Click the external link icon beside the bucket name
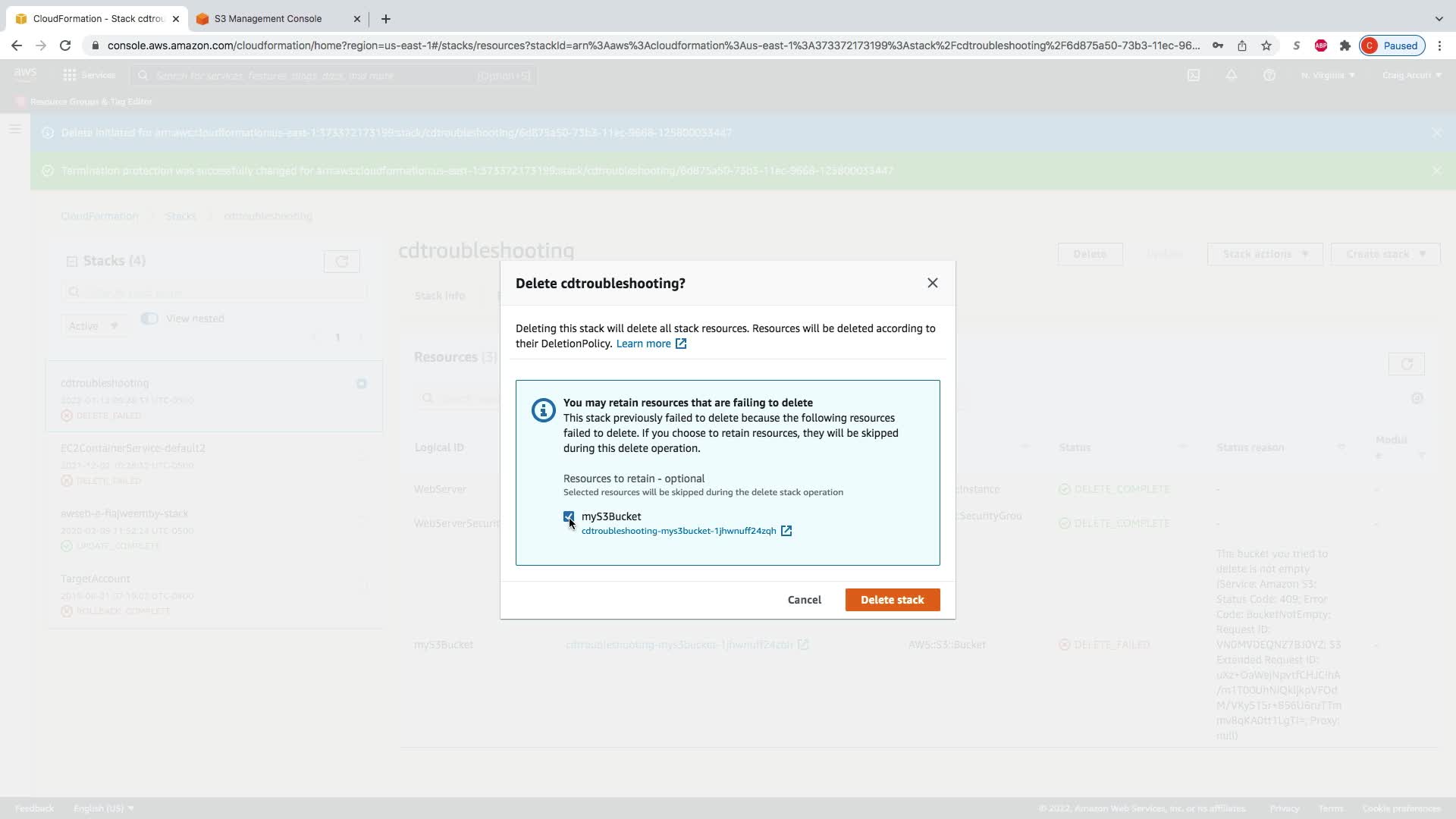1456x819 pixels. pos(786,531)
